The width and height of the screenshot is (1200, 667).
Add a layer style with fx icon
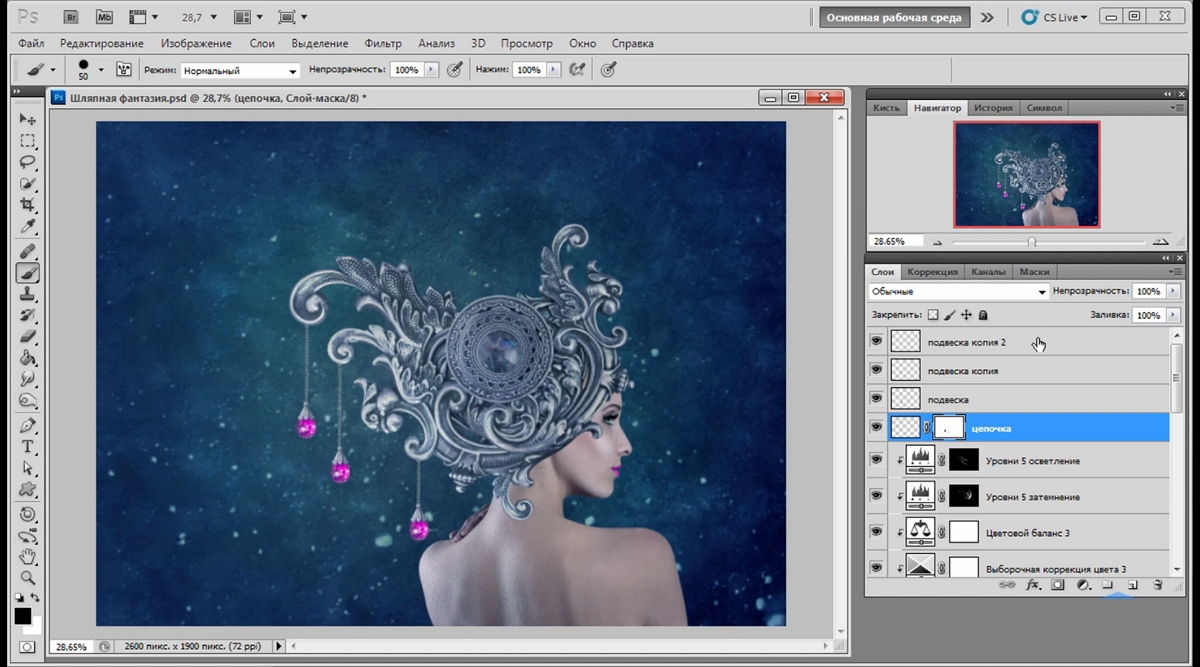[1034, 584]
